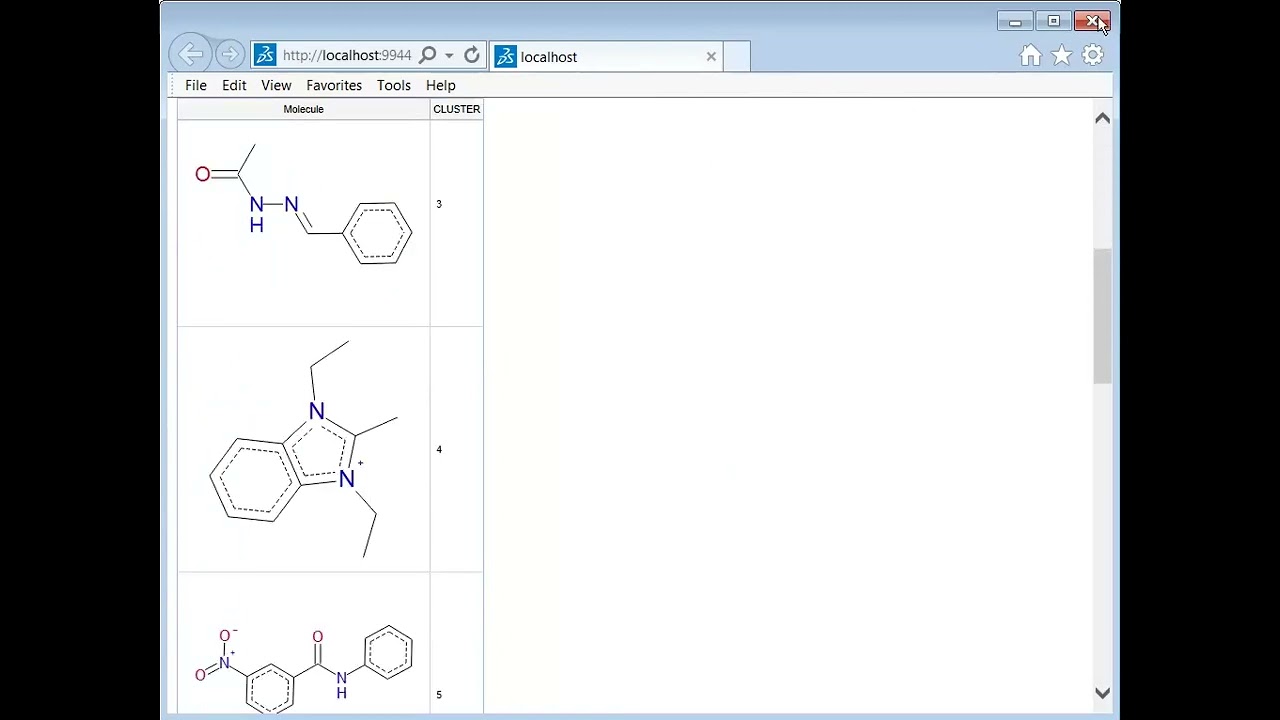Click the page scroll up arrow

pos(1102,118)
